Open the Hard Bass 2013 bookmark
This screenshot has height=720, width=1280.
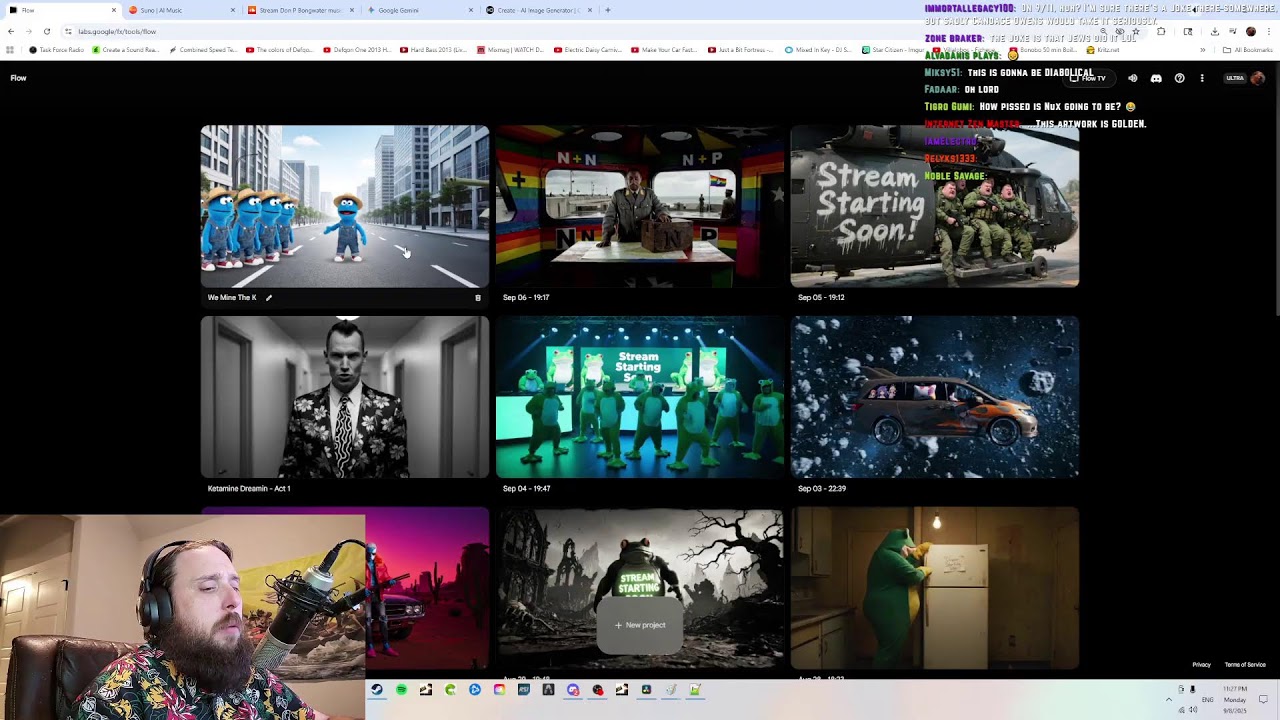click(434, 50)
